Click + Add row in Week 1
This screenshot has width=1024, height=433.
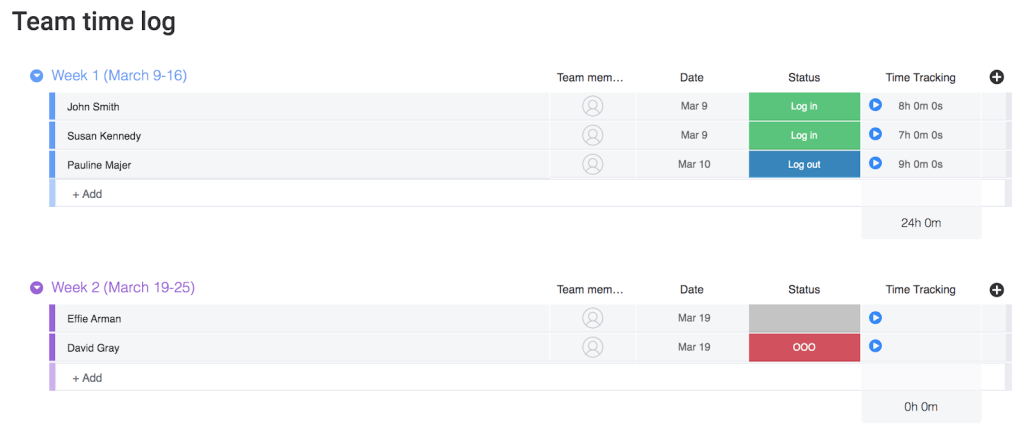point(87,194)
